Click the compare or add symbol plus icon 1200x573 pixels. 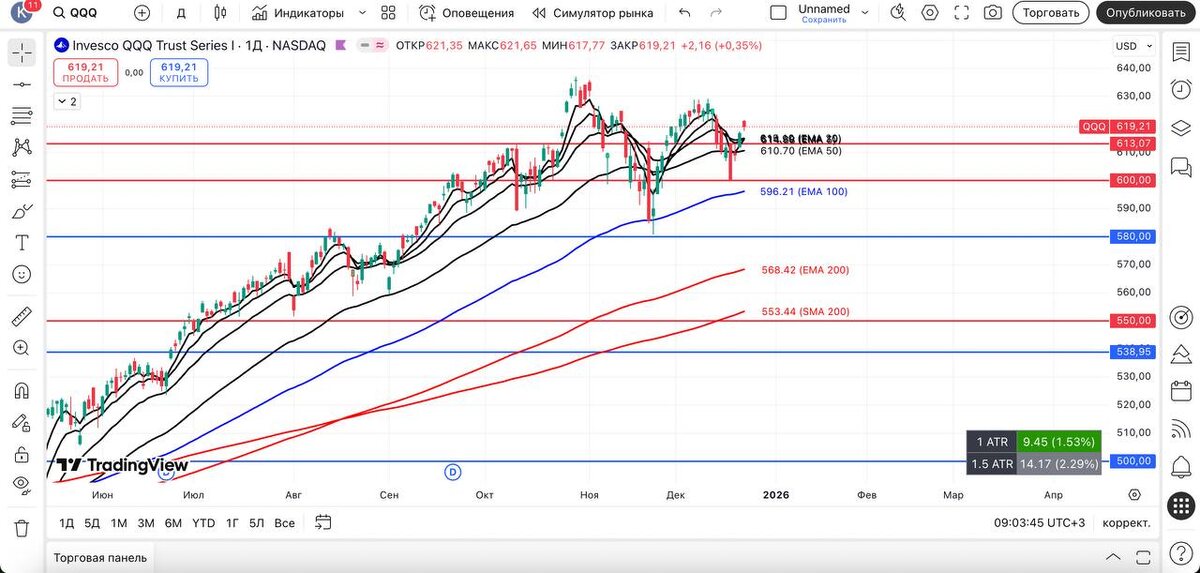(142, 13)
